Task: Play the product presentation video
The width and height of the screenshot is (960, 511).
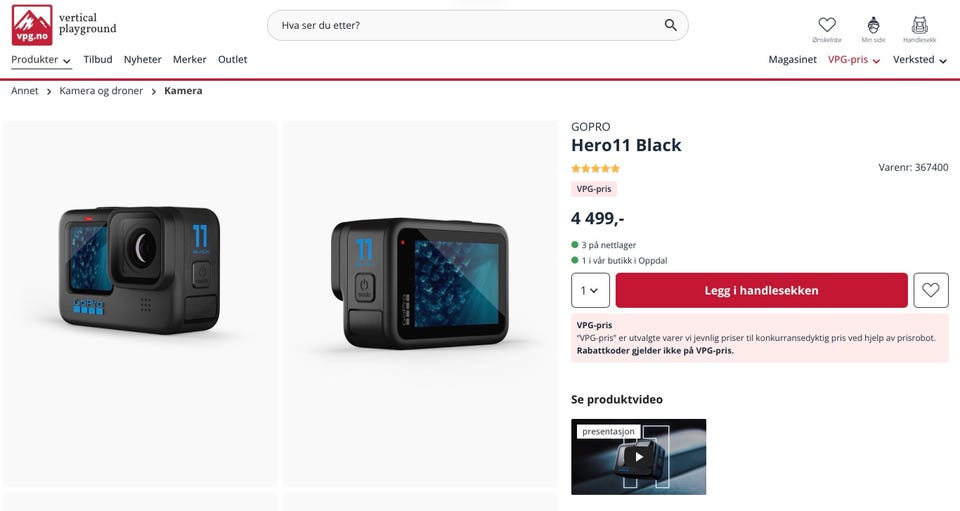Action: (639, 457)
